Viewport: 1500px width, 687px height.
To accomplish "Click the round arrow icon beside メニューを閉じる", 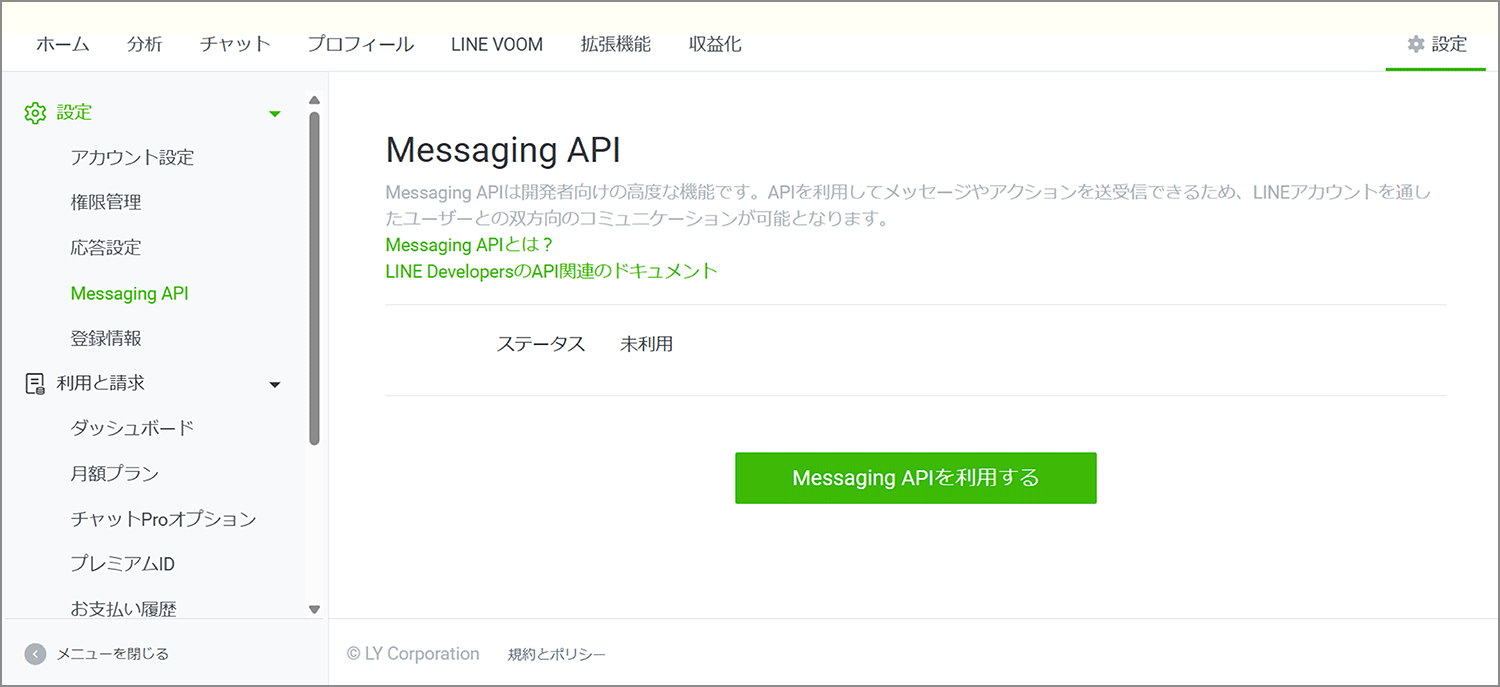I will coord(35,654).
